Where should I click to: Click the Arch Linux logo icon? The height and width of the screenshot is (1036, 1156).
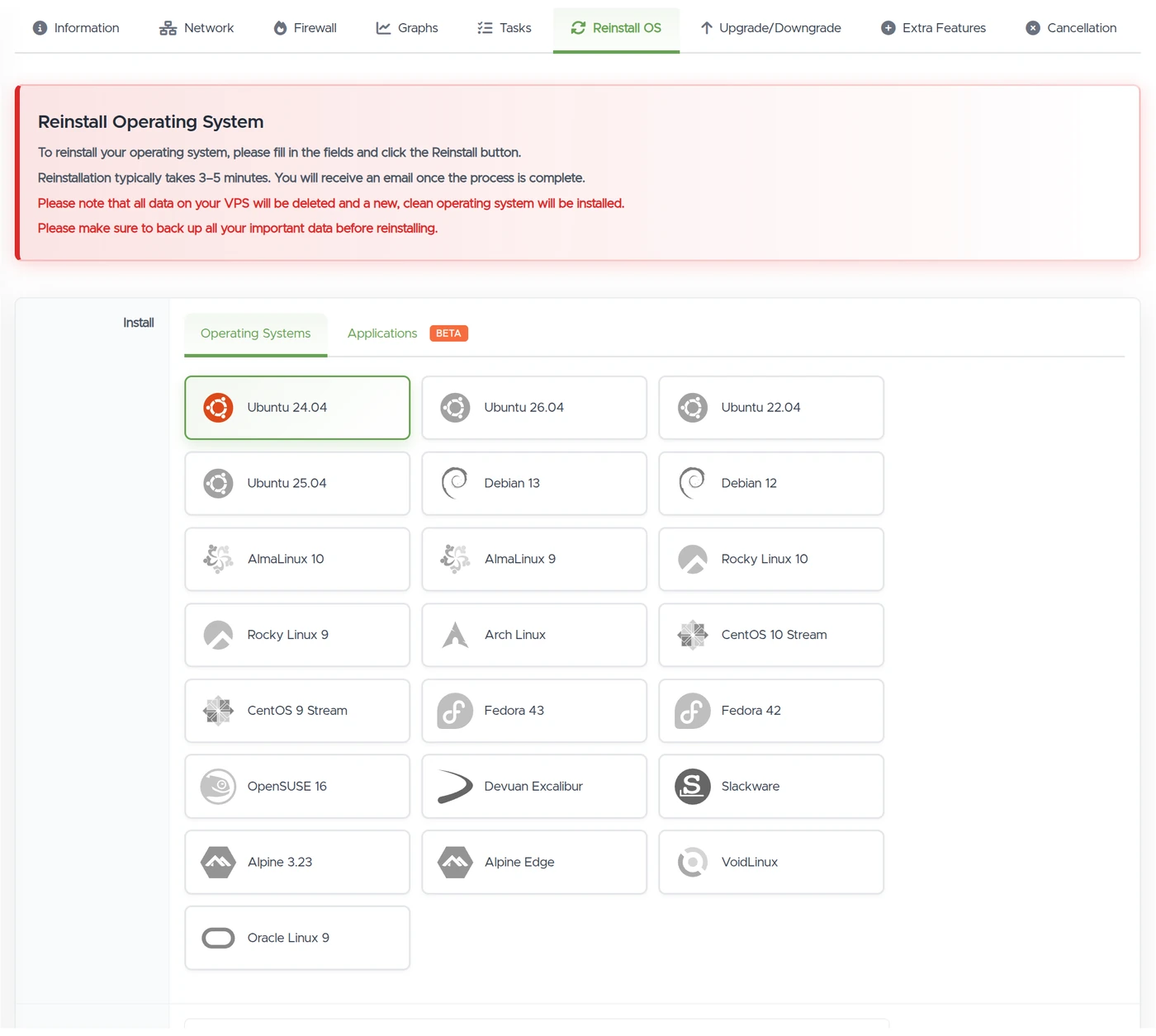[455, 635]
